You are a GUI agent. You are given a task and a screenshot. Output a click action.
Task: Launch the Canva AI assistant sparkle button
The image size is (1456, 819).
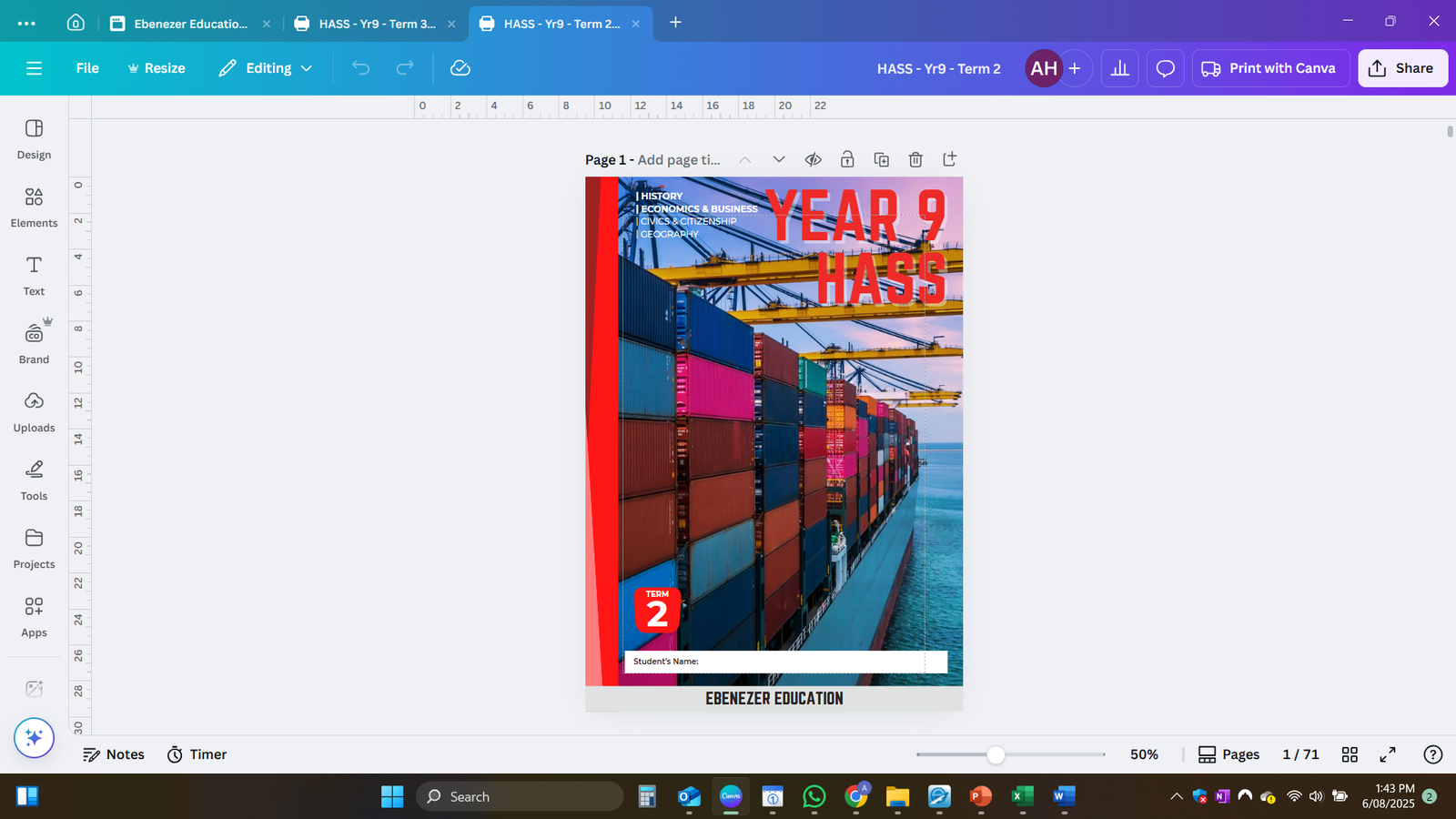coord(34,738)
